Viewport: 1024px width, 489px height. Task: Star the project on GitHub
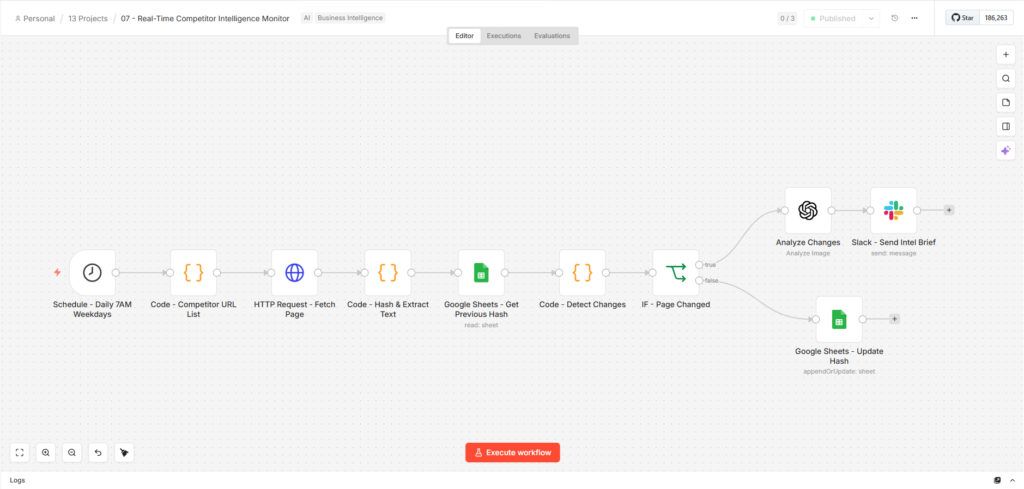pos(963,18)
